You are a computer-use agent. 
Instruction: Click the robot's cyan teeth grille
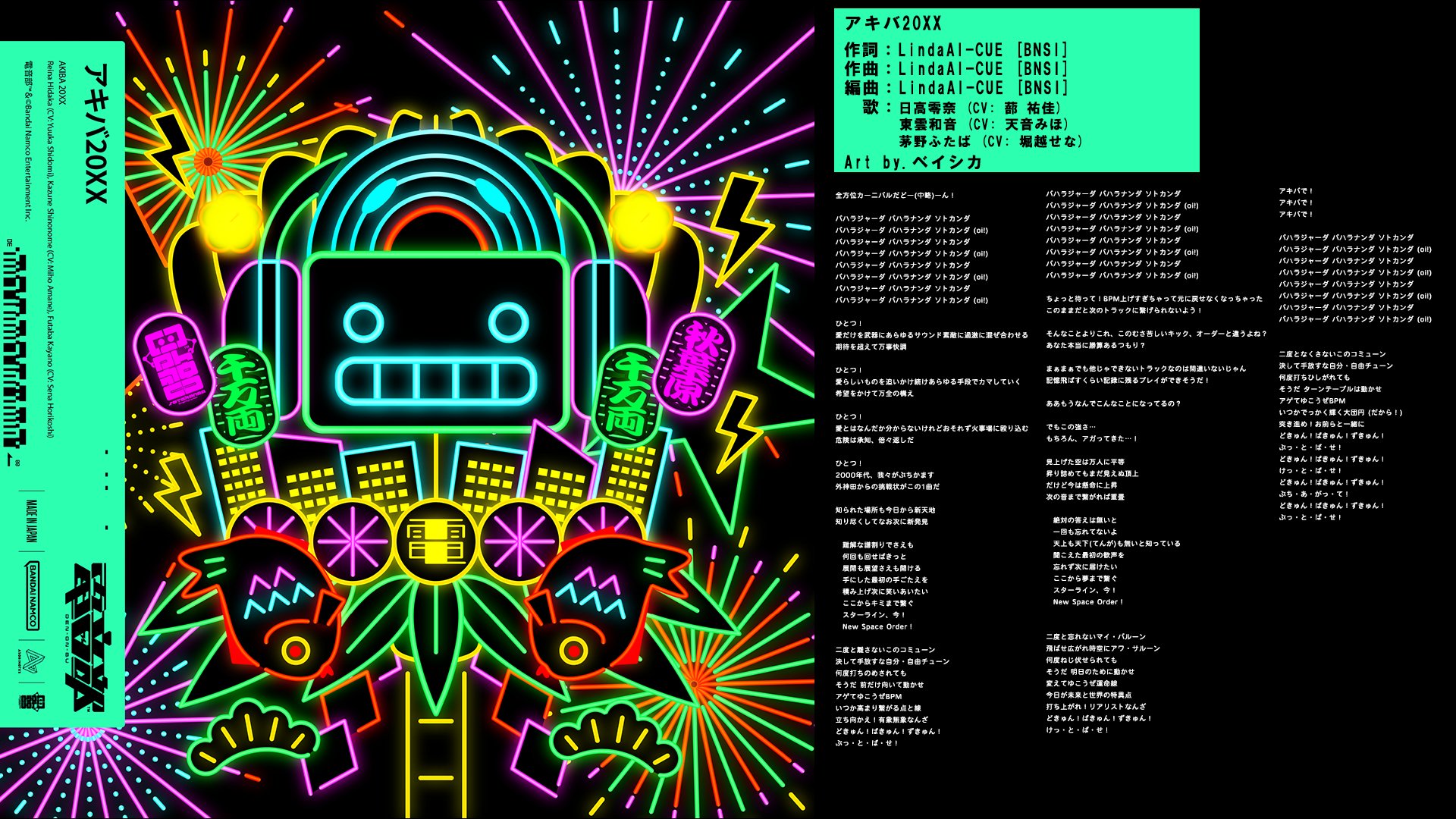[437, 381]
